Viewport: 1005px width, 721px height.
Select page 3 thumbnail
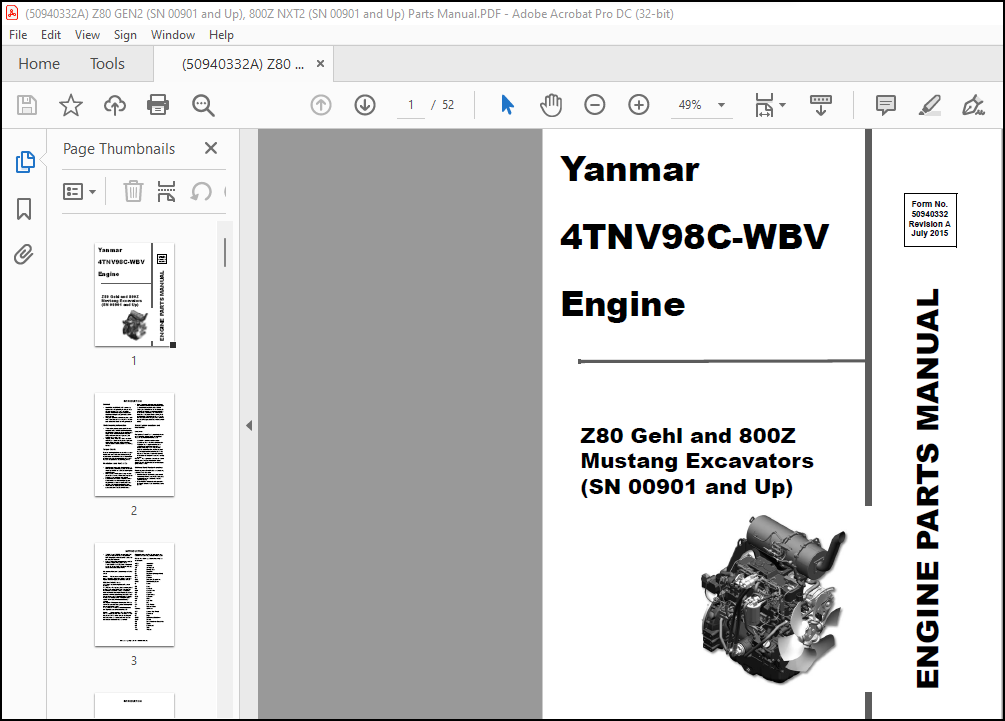click(135, 594)
